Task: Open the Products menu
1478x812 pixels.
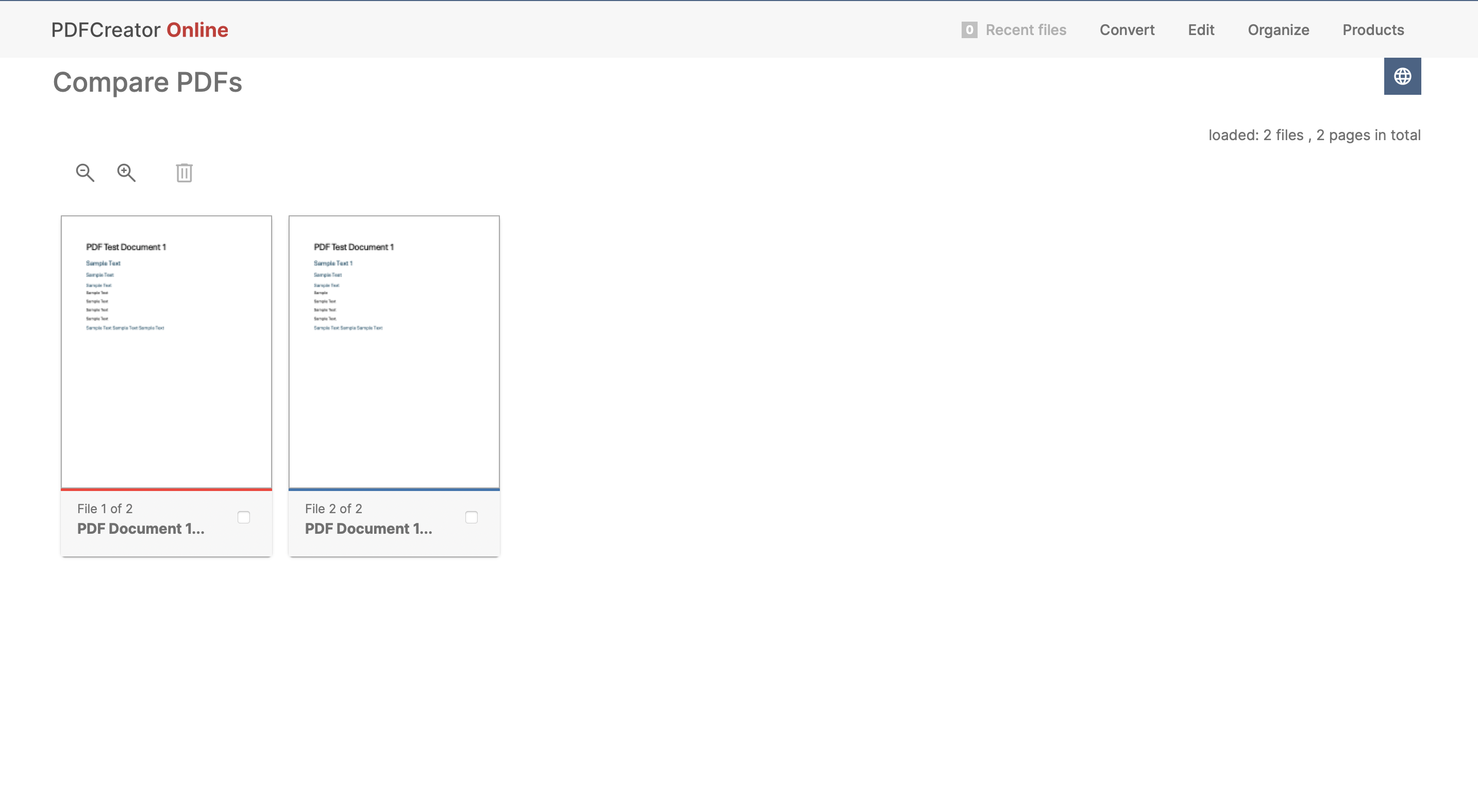Action: click(1373, 29)
